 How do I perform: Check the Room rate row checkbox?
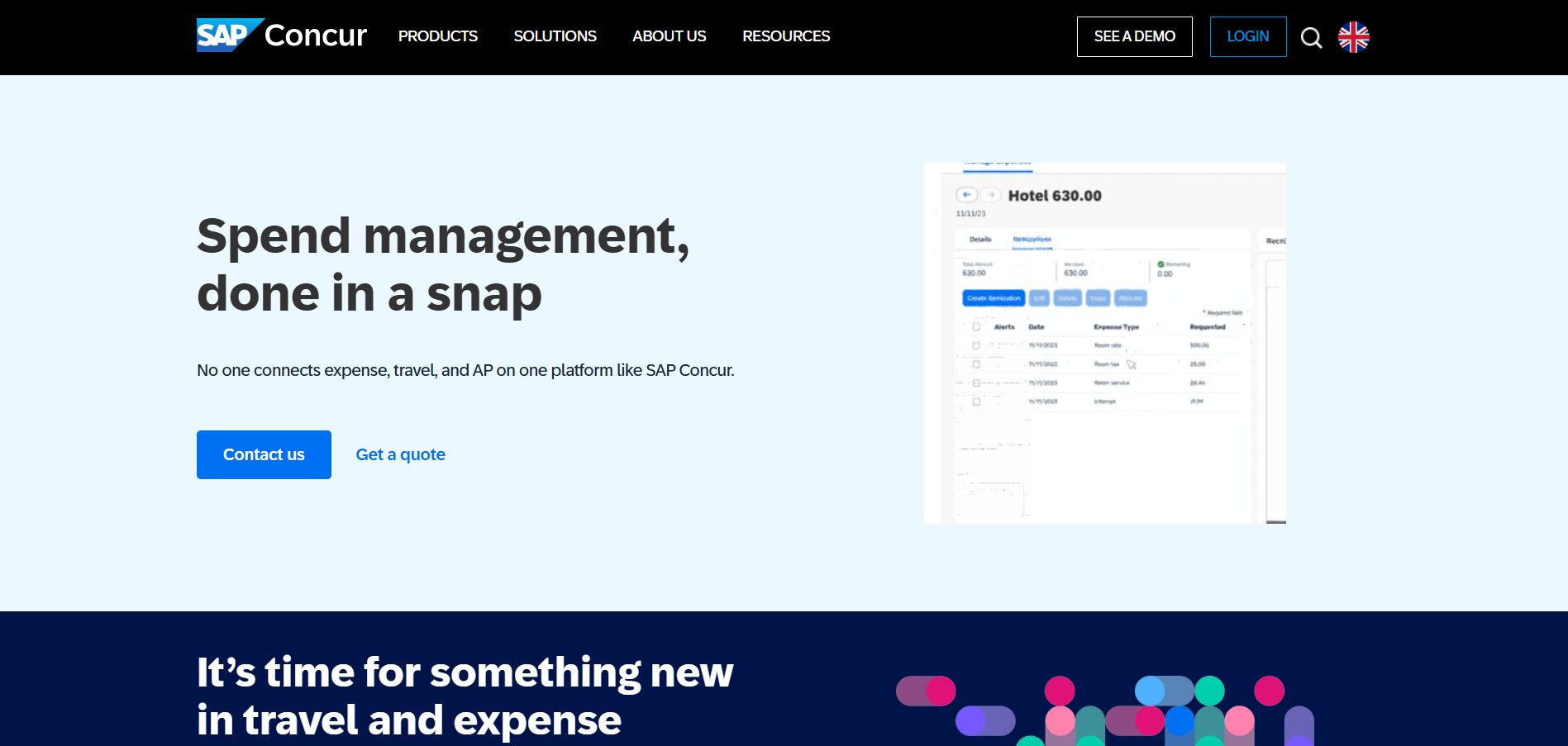pos(976,345)
